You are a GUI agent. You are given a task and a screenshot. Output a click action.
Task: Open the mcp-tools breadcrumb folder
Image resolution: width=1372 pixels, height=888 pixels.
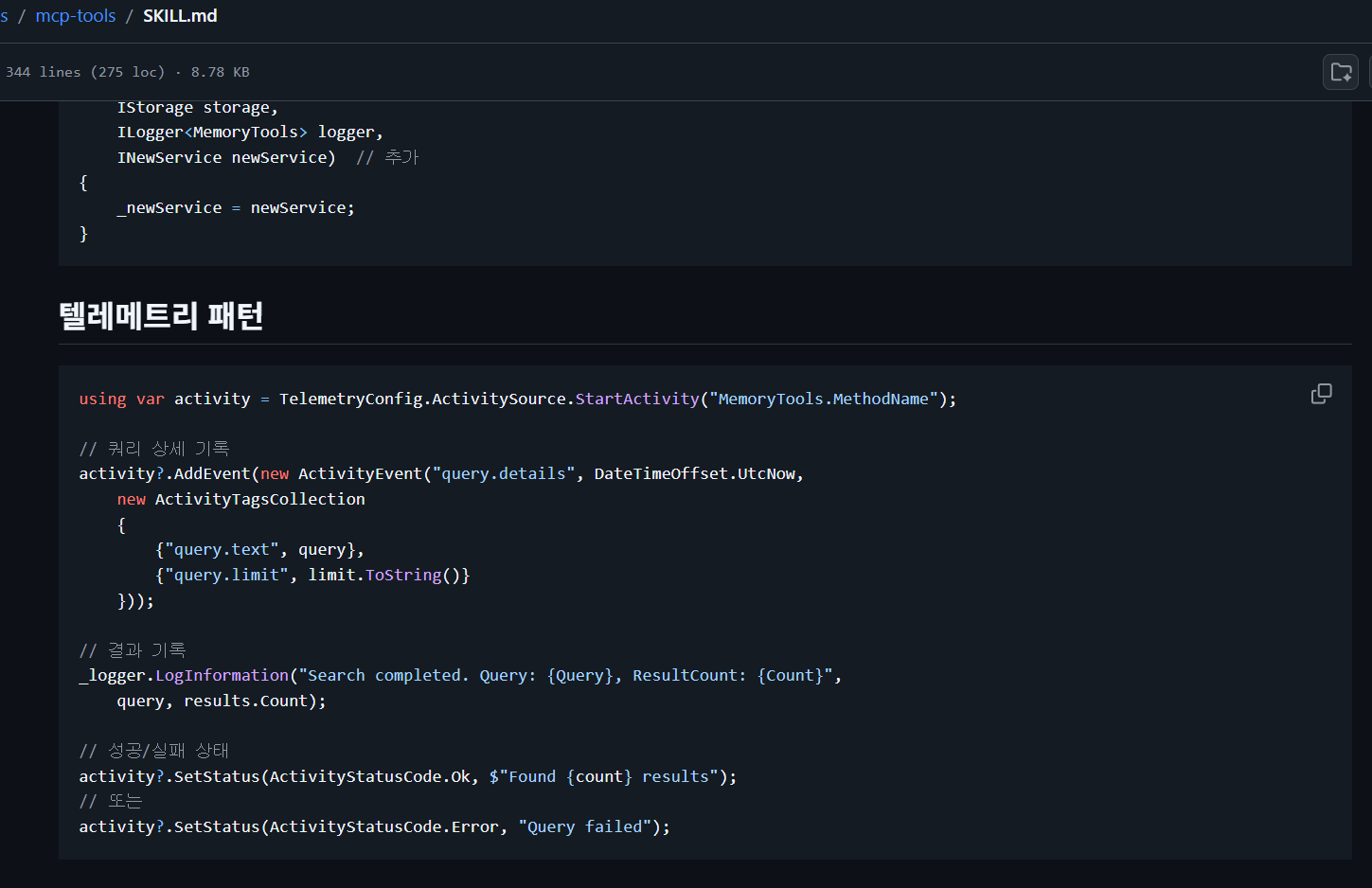coord(76,16)
